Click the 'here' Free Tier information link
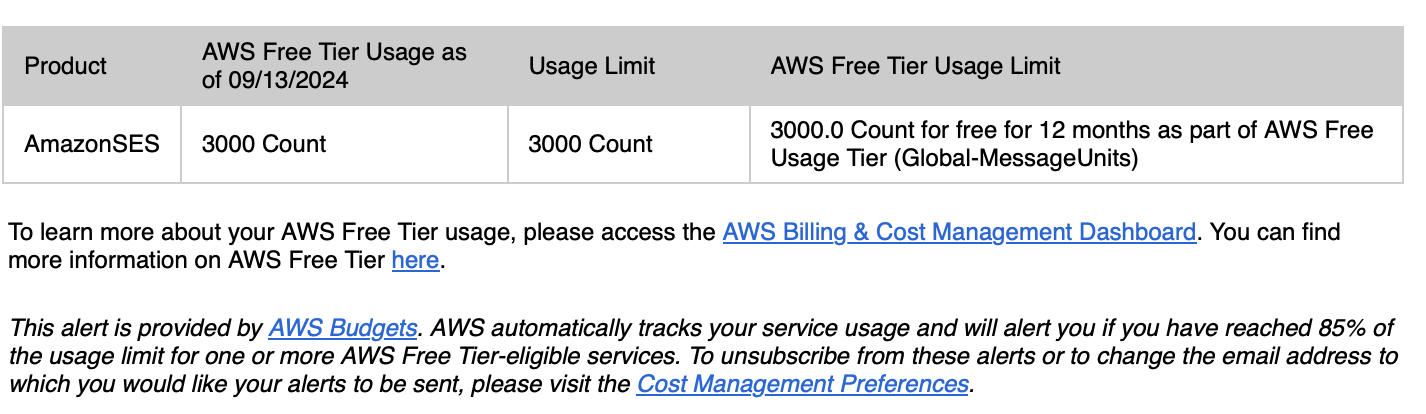1426x414 pixels. pos(415,261)
